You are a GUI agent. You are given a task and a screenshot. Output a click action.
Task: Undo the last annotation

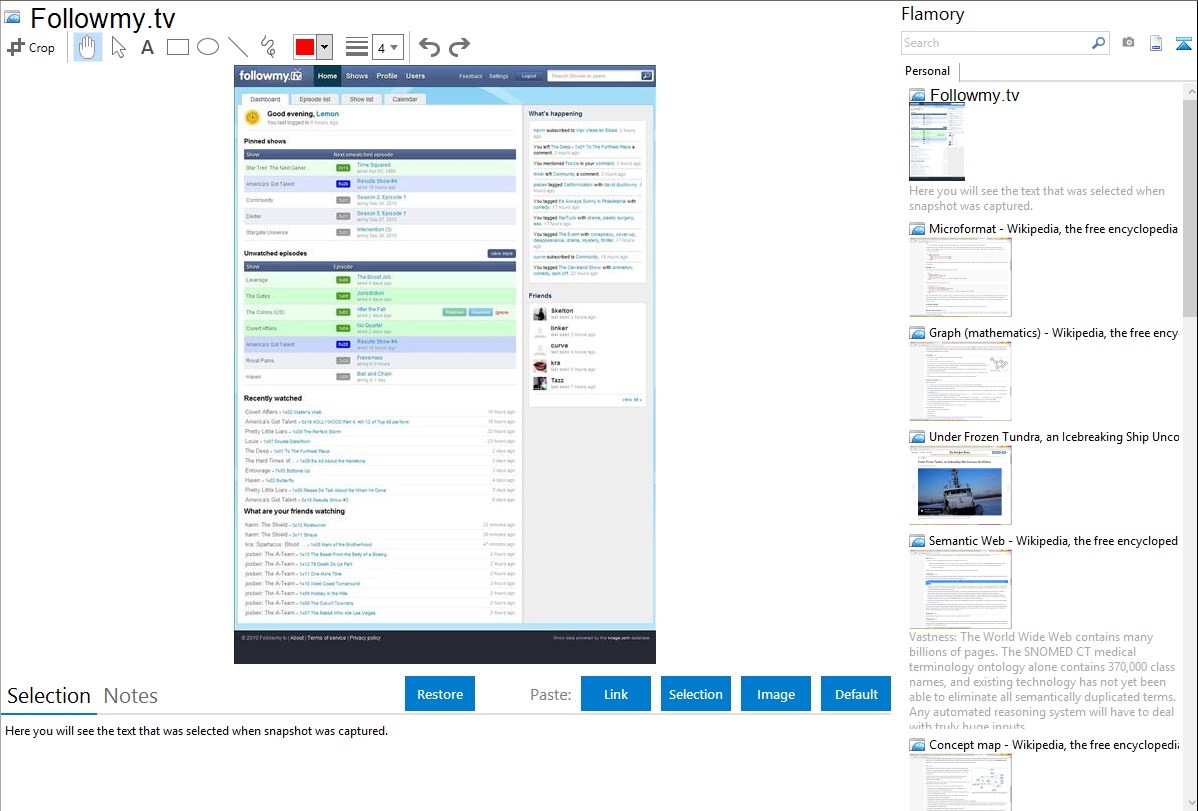(429, 47)
